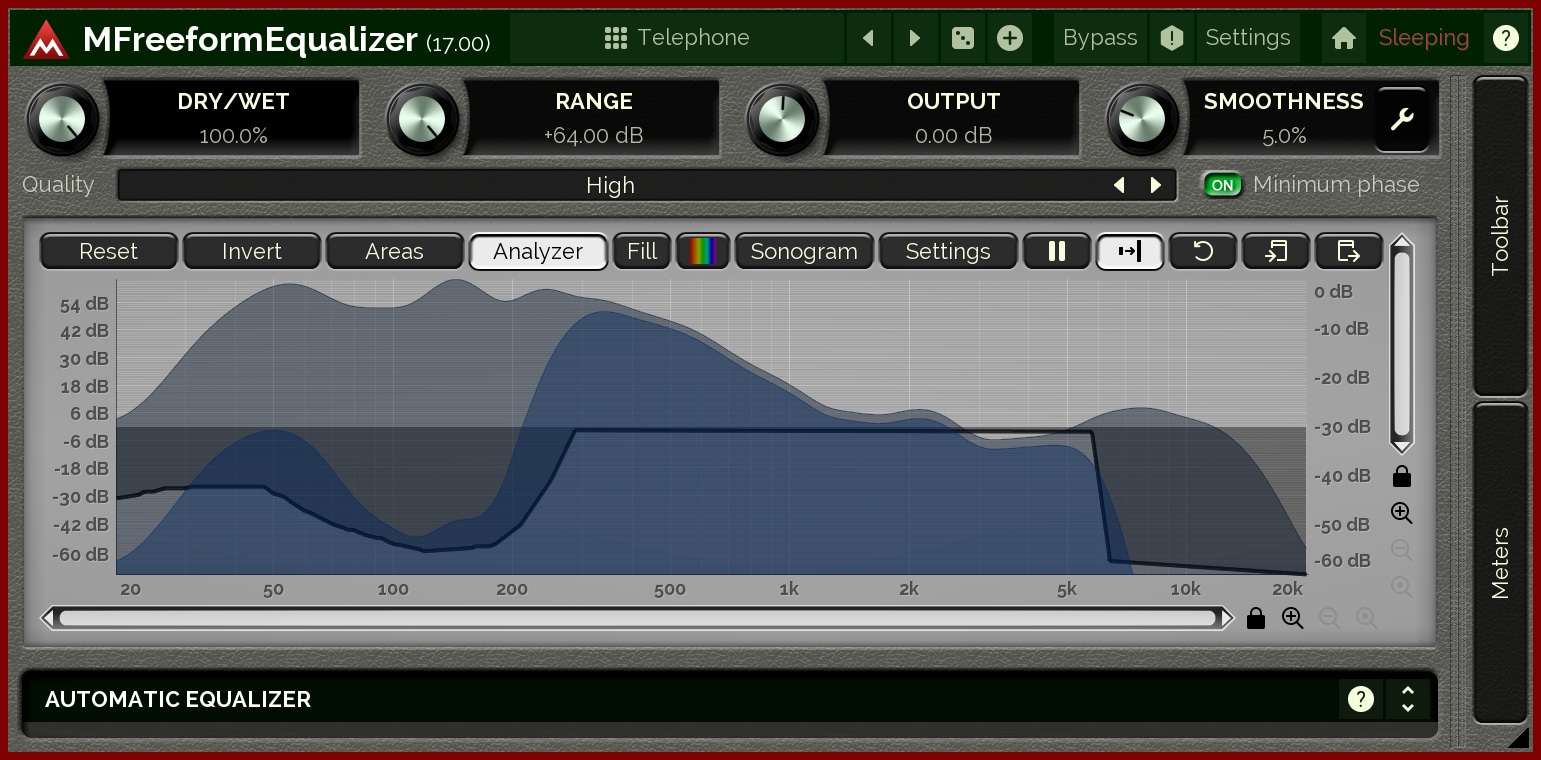Click the Reset button above graph
The image size is (1541, 760).
coord(108,252)
